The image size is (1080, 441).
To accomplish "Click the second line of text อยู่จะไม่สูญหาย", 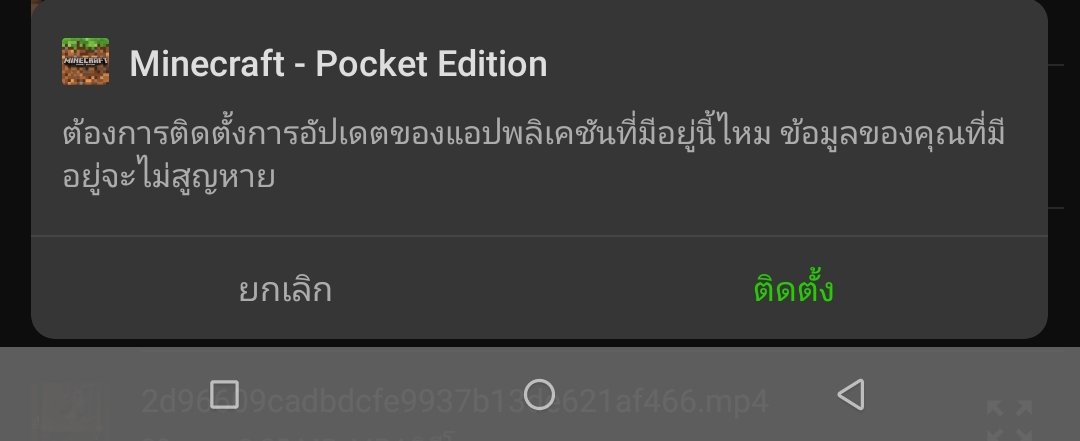I will (169, 176).
